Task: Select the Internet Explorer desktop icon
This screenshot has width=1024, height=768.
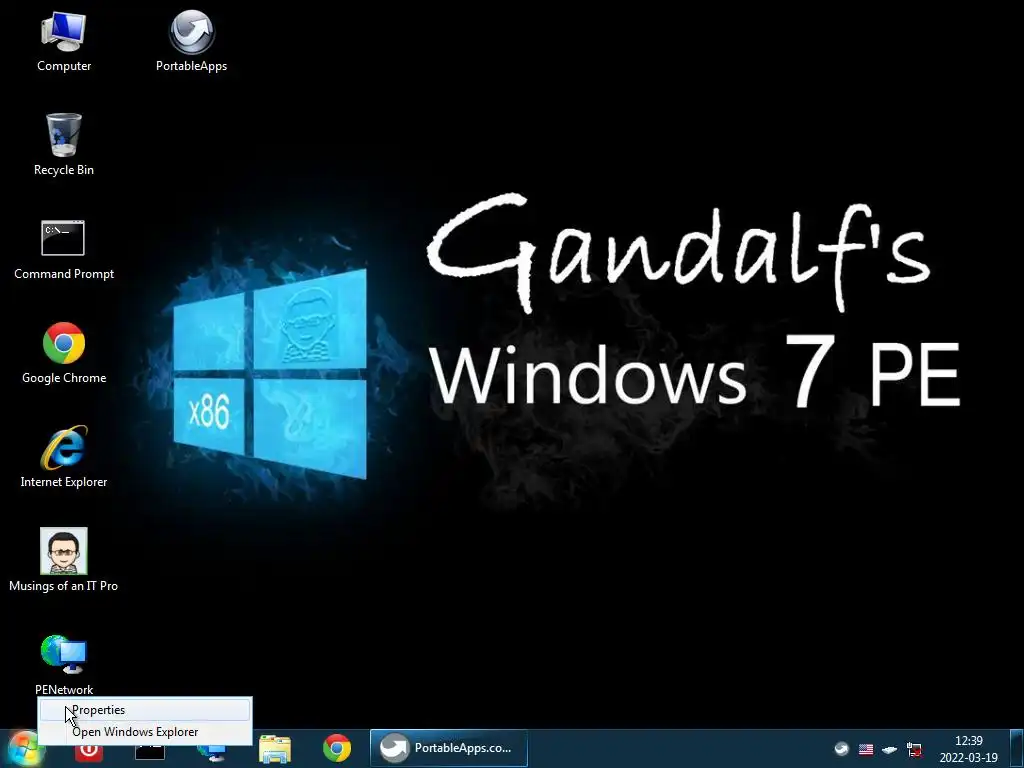Action: click(63, 457)
